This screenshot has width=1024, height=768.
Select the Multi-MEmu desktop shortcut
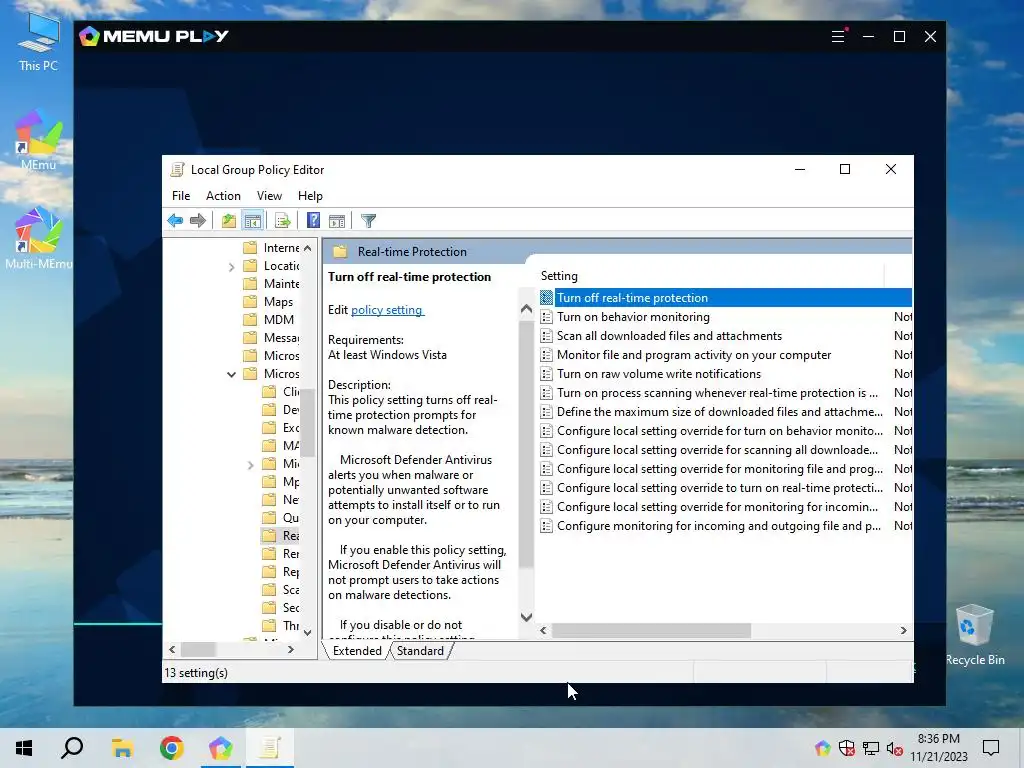click(39, 238)
